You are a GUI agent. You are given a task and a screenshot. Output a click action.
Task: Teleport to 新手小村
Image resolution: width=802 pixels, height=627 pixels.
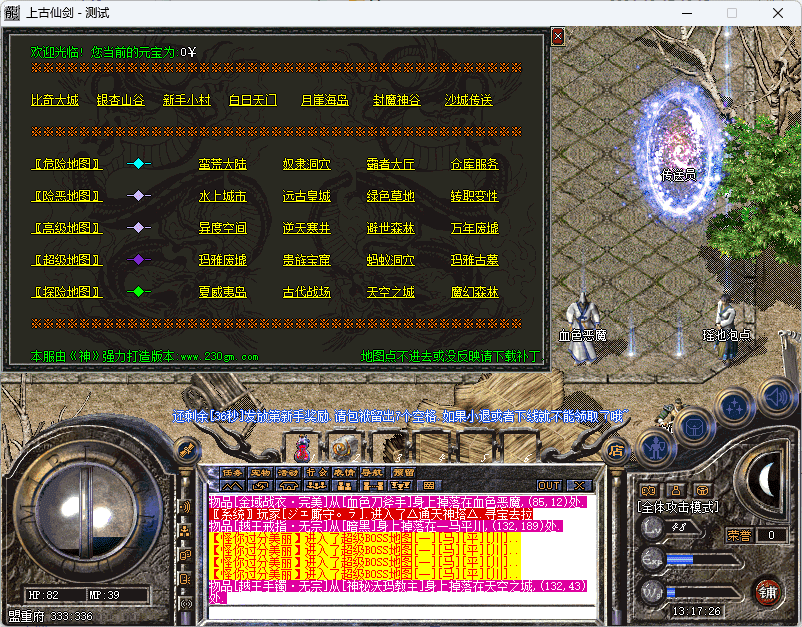(187, 100)
